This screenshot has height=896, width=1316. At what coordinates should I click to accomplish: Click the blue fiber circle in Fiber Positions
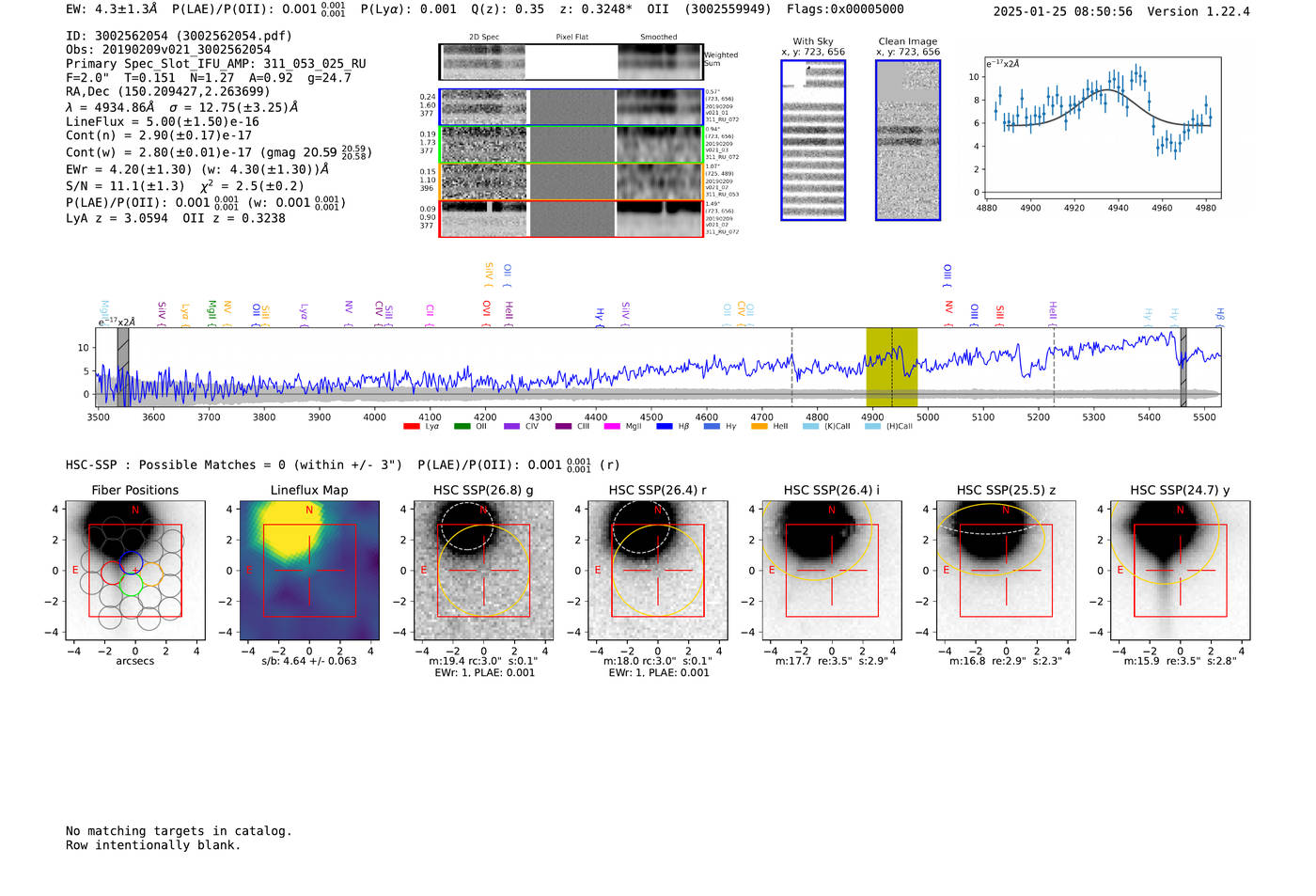(x=131, y=561)
